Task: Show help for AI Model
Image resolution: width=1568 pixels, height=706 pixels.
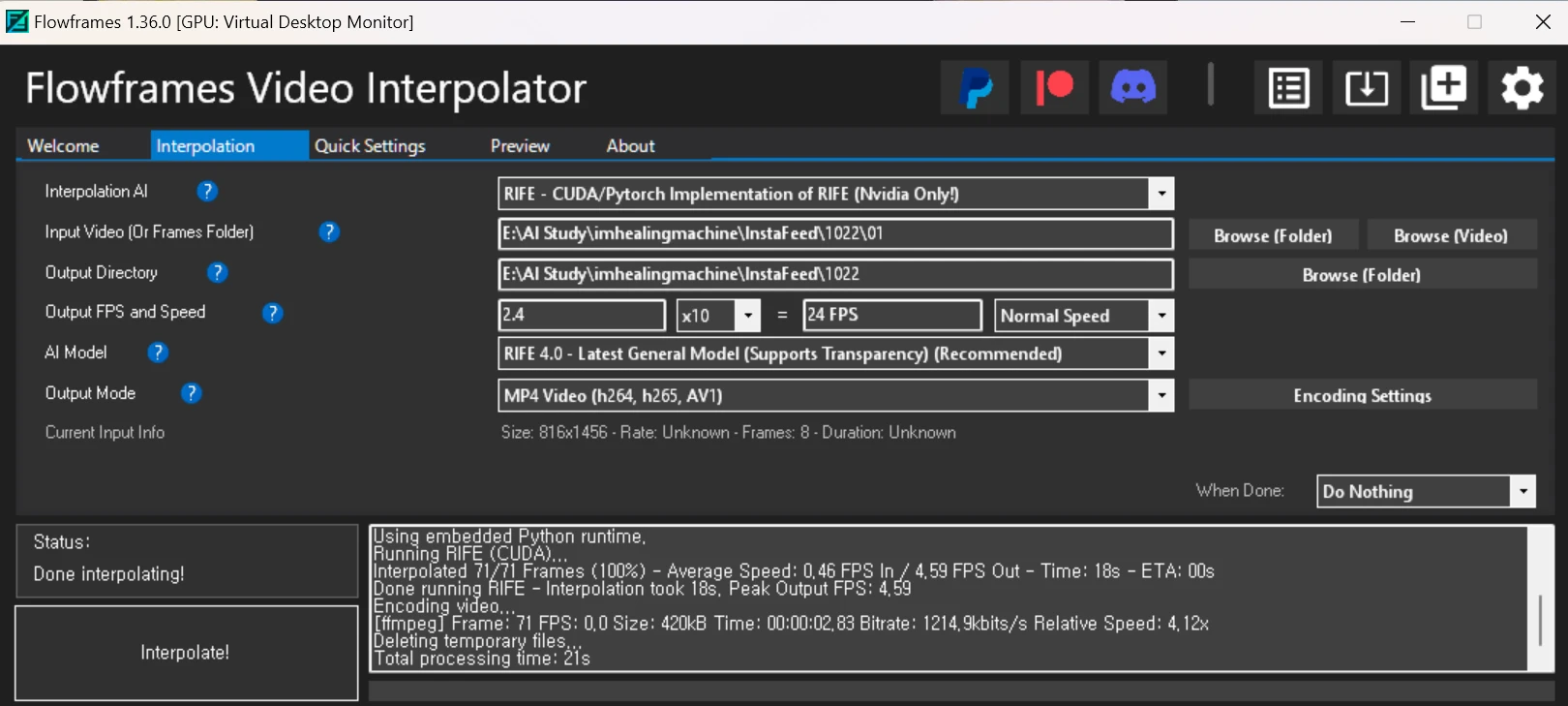Action: coord(158,353)
